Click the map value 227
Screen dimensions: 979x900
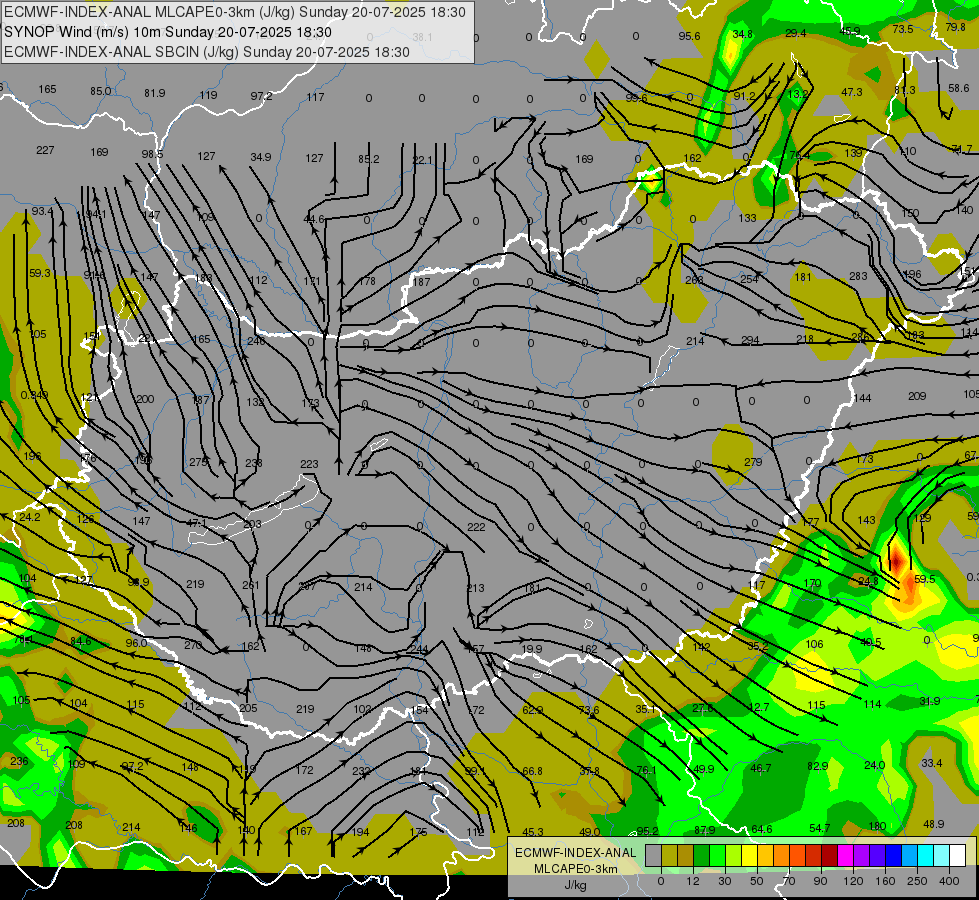tap(45, 150)
